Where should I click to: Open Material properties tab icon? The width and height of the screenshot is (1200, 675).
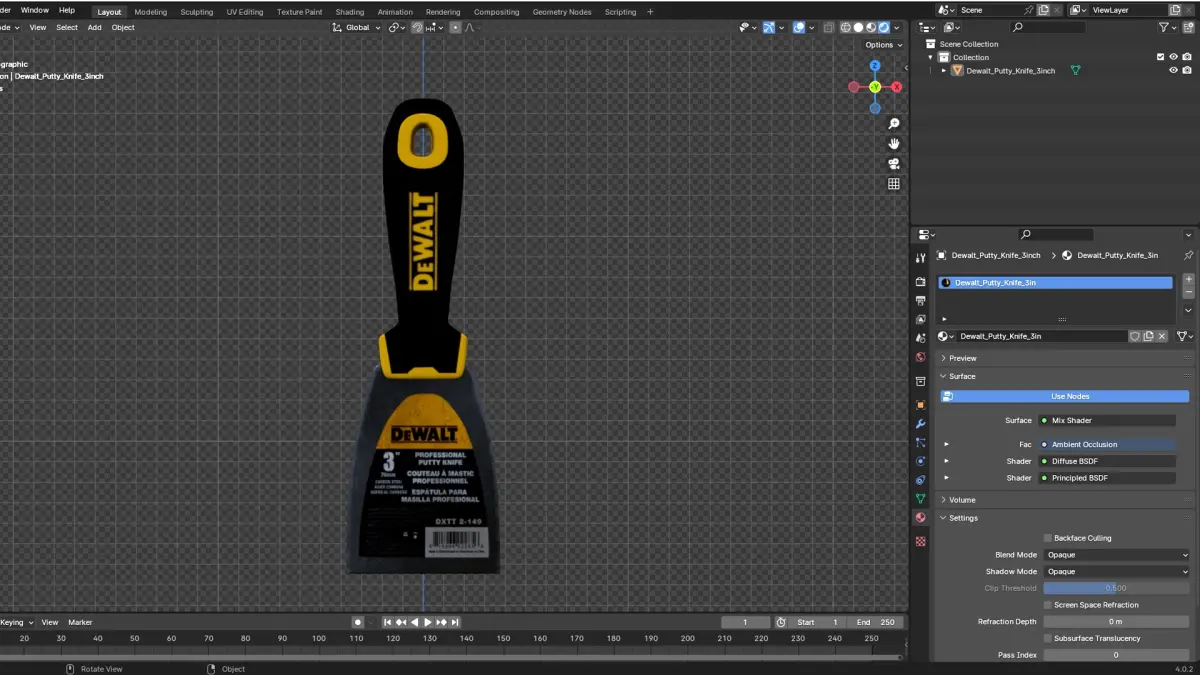click(920, 518)
